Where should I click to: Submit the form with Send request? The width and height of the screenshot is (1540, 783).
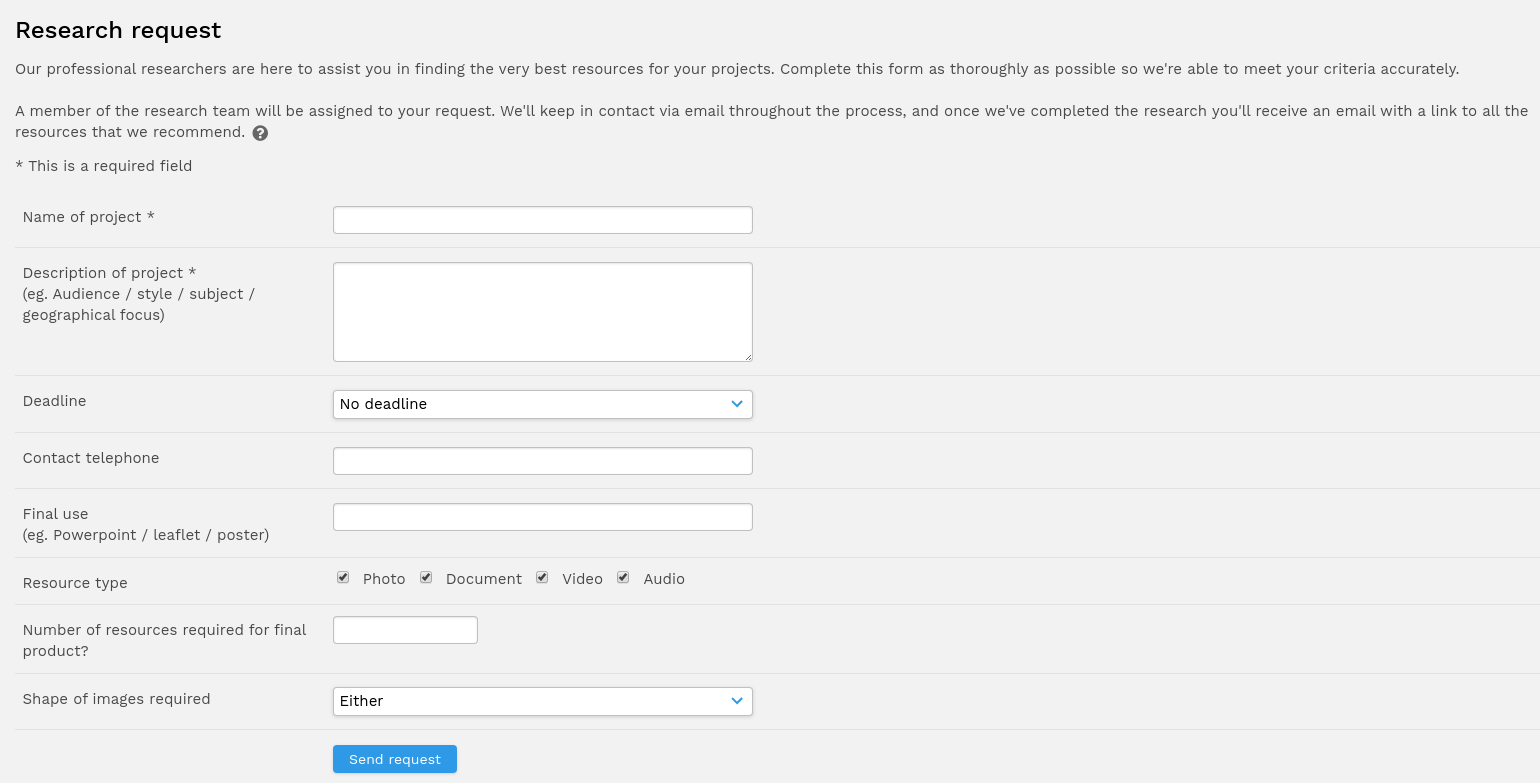coord(395,759)
